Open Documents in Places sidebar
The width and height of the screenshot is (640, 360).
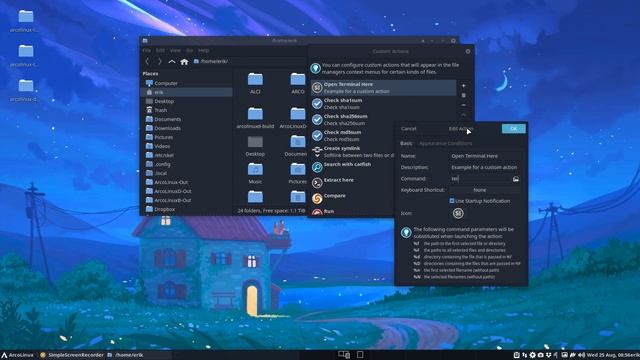pos(187,119)
